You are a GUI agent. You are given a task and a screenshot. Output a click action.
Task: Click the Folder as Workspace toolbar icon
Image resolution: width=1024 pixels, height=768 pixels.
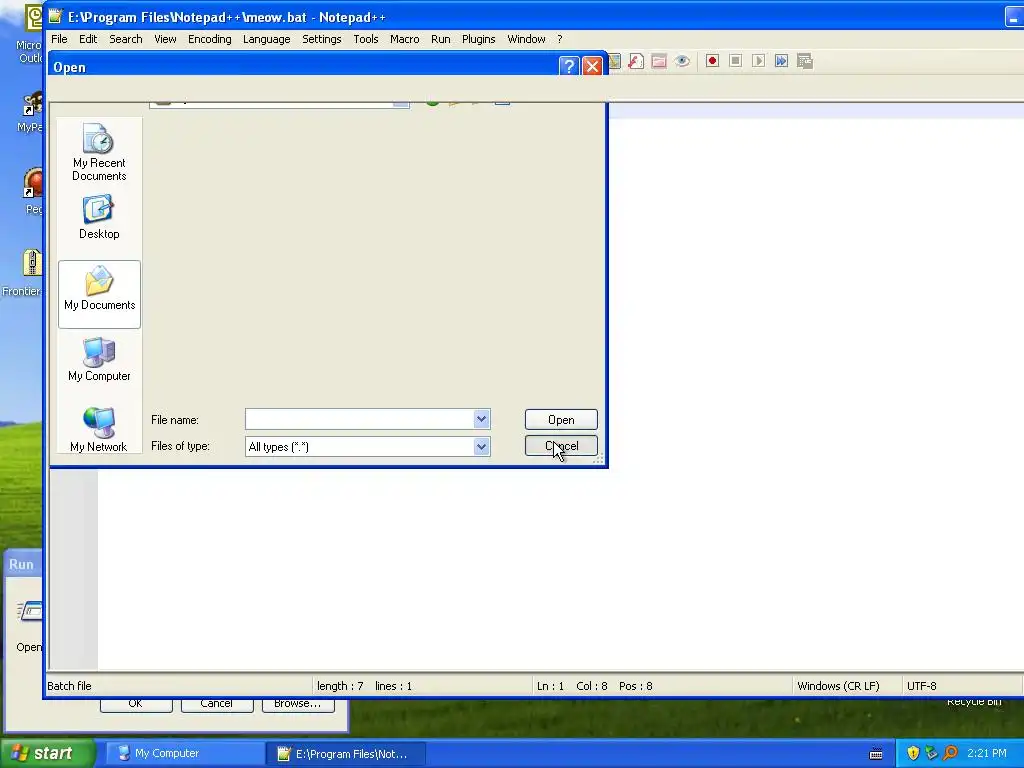(x=659, y=61)
